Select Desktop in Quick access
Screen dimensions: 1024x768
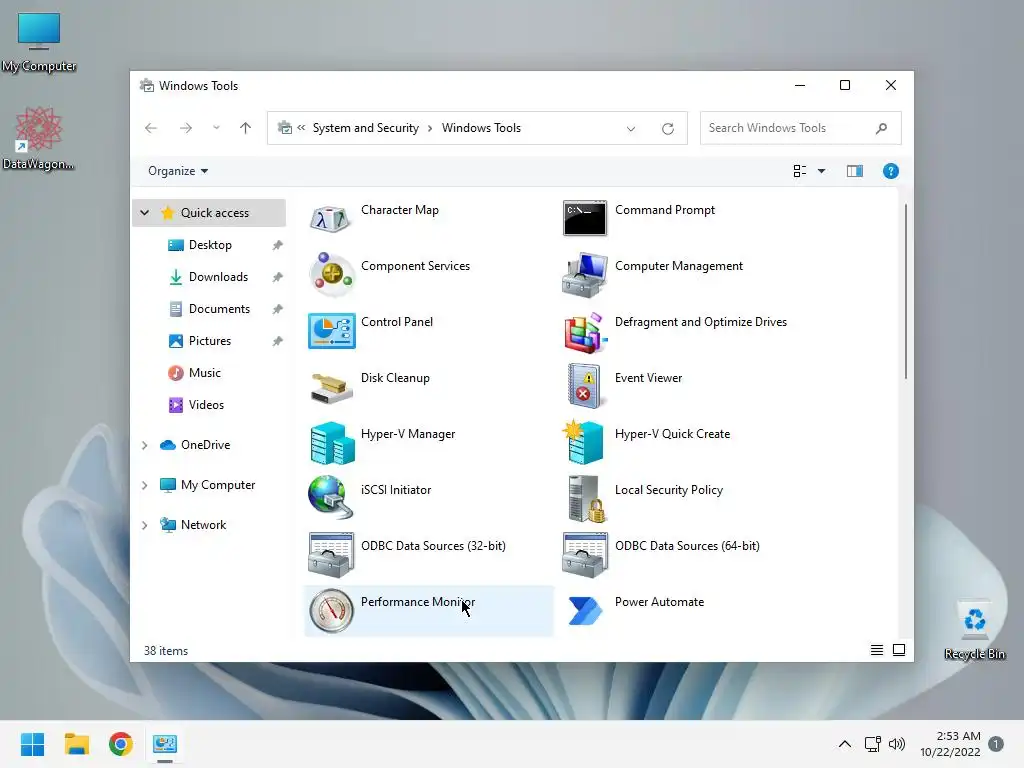209,245
